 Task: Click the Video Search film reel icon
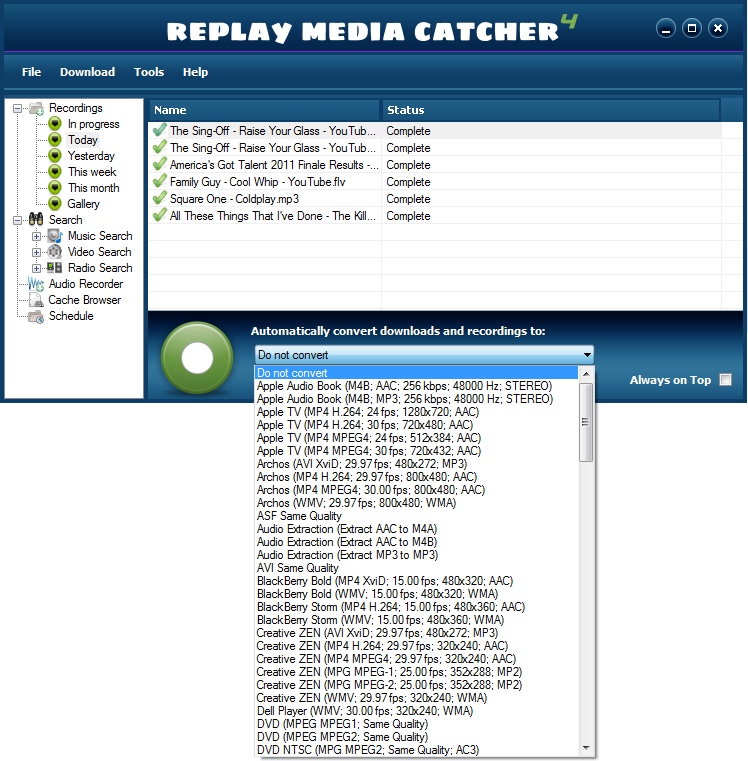(x=55, y=252)
